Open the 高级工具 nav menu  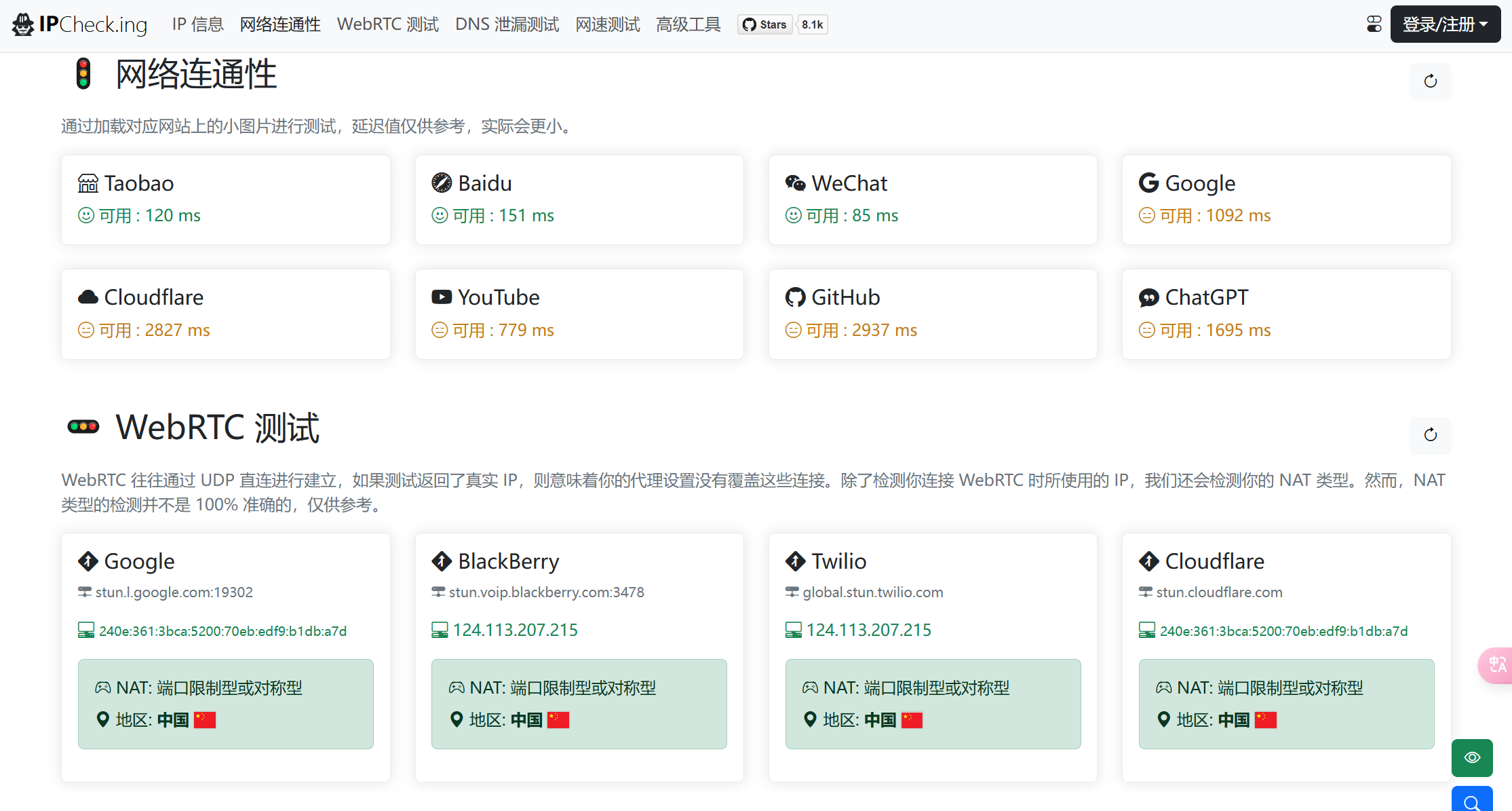click(688, 25)
